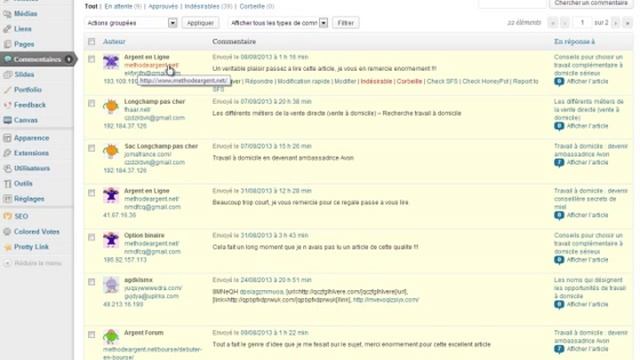Screen dimensions: 640x360
Task: Go to the first page of comments
Action: 553,23
